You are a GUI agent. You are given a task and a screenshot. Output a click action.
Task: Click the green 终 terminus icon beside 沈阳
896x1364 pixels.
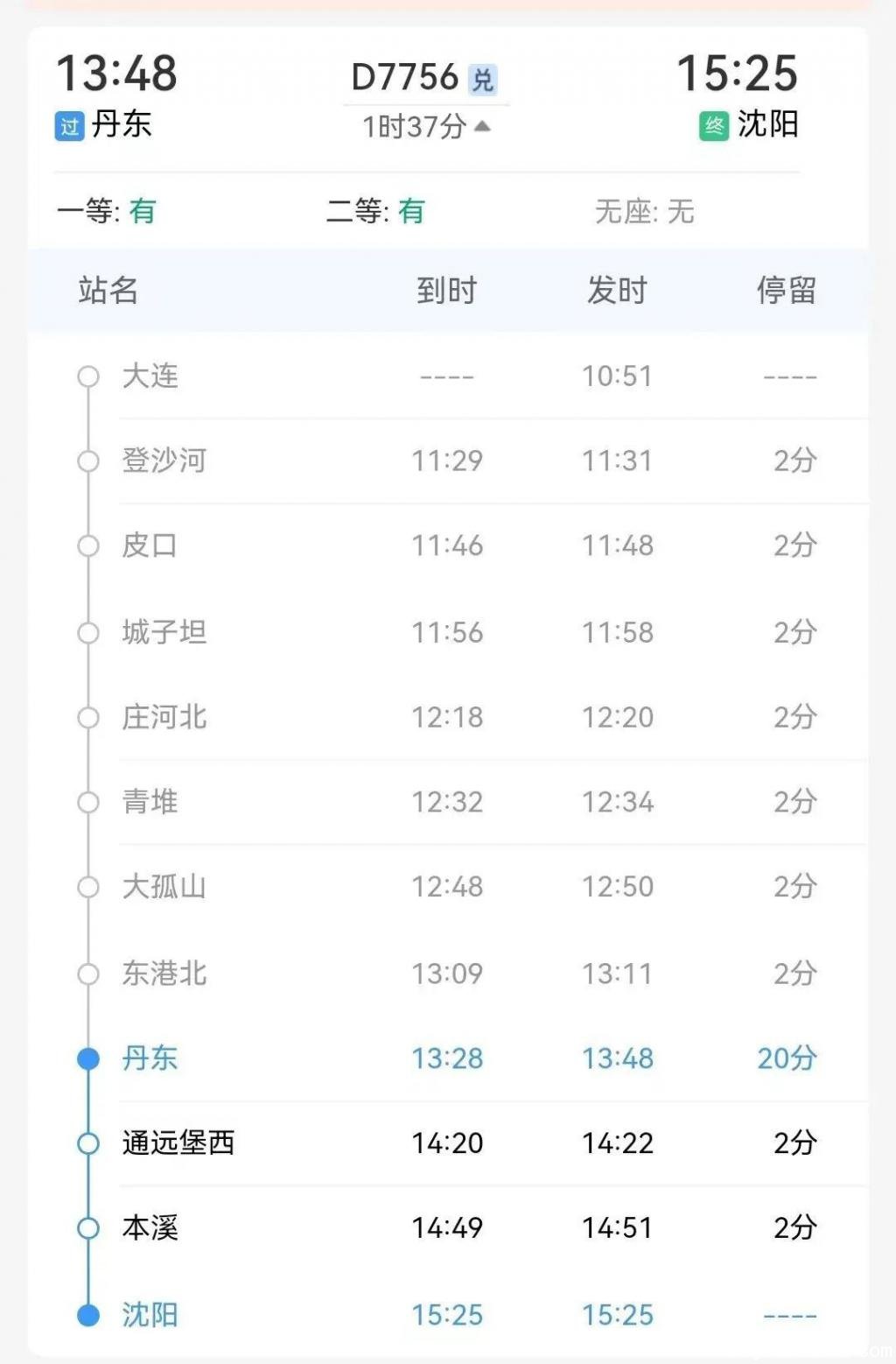pos(714,126)
